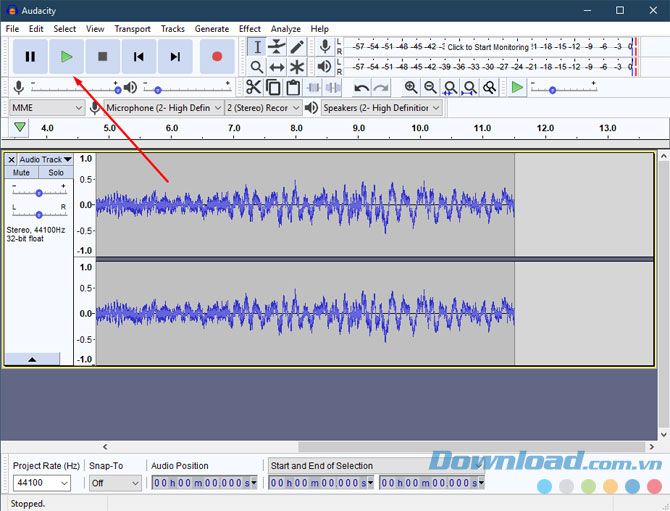The height and width of the screenshot is (511, 670).
Task: Open the Microphone recording device dropdown
Action: click(x=164, y=108)
